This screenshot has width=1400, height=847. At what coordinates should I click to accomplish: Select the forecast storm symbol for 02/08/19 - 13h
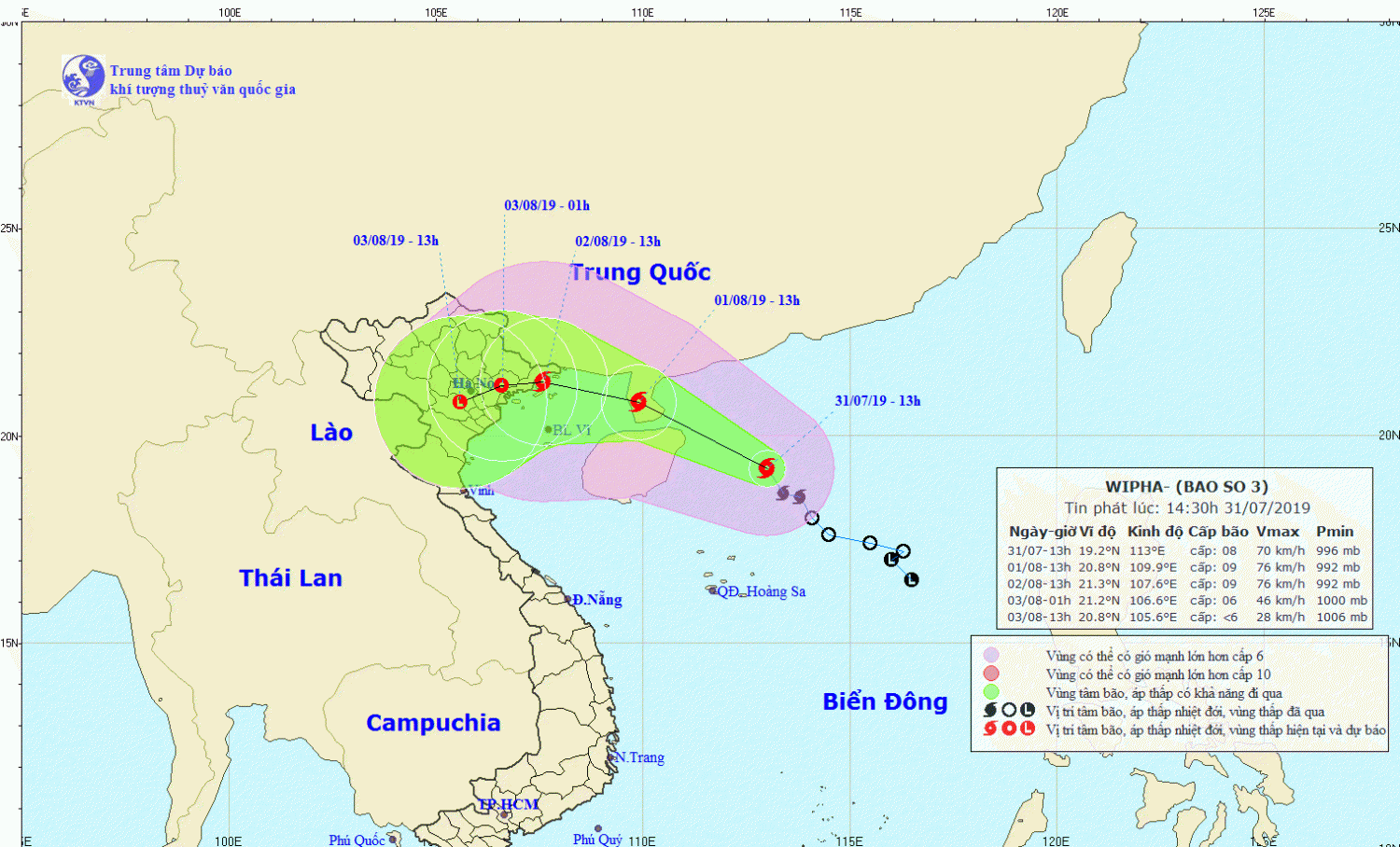click(542, 381)
